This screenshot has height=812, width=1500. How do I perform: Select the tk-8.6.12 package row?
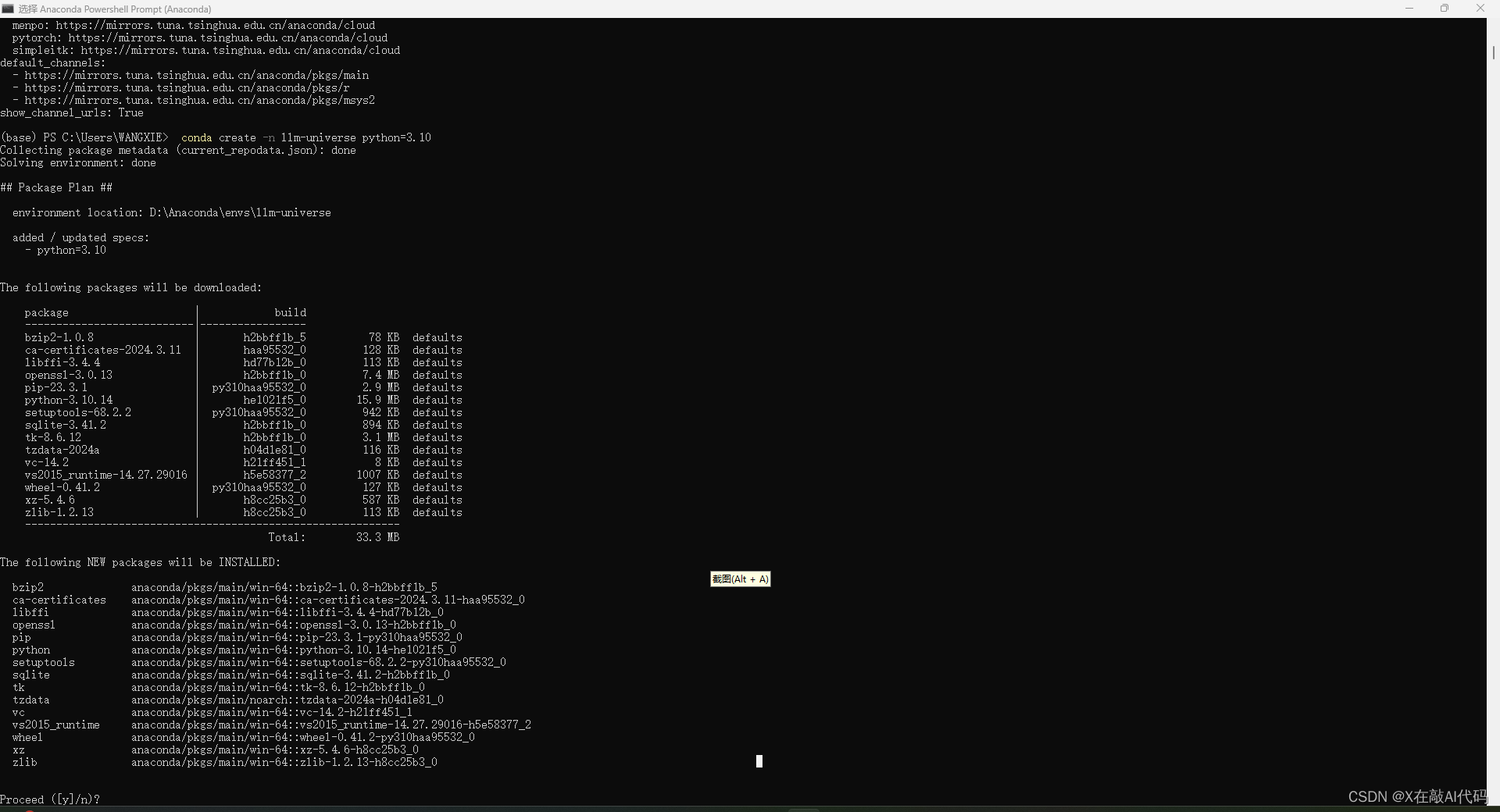click(244, 437)
